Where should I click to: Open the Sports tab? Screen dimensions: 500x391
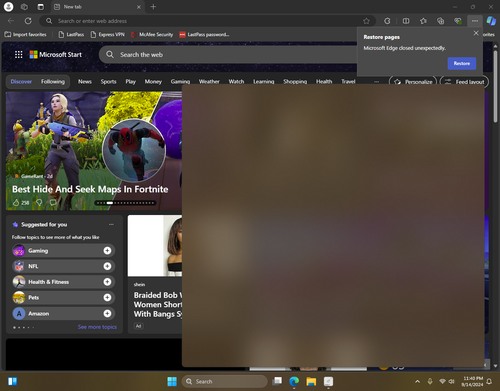click(108, 82)
